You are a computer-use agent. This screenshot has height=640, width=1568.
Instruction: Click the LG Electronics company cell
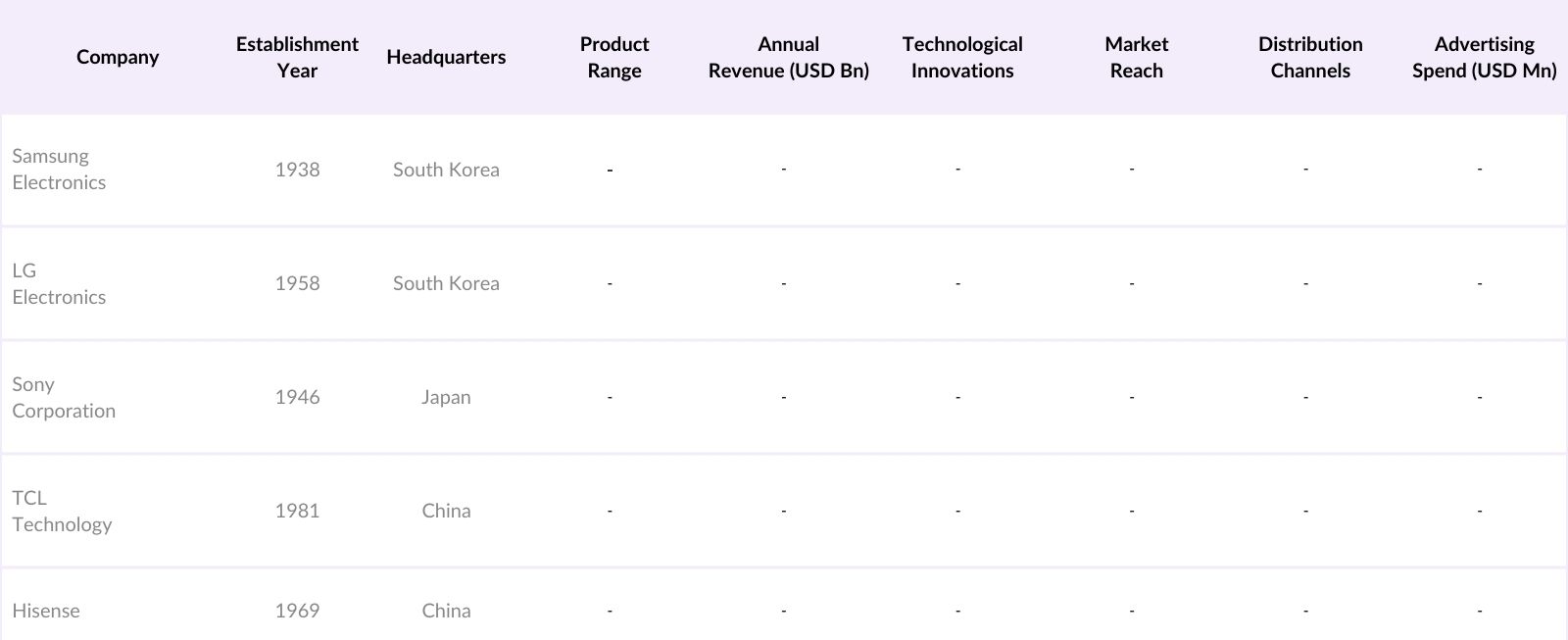pyautogui.click(x=59, y=283)
